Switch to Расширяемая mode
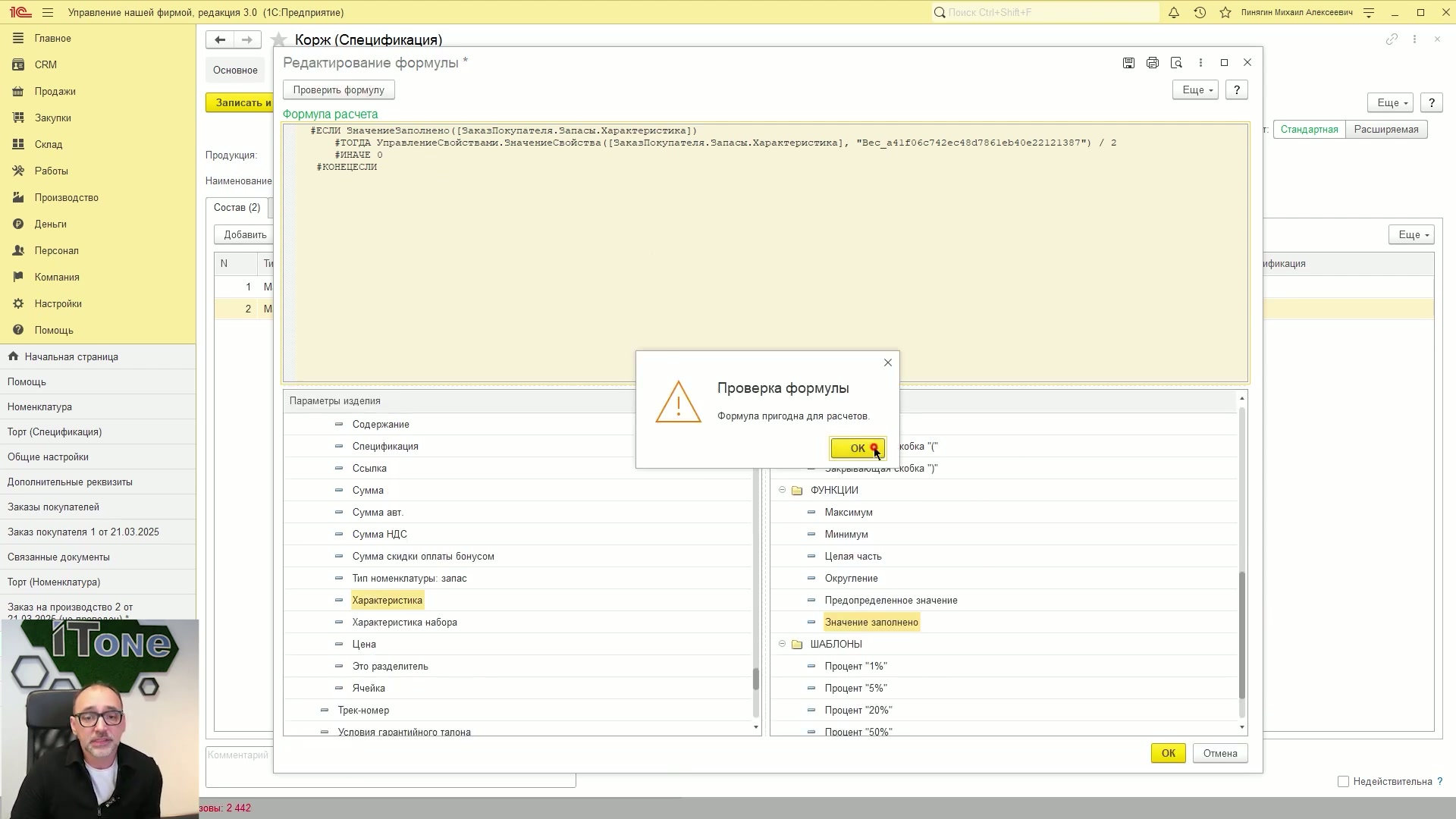 pyautogui.click(x=1386, y=129)
